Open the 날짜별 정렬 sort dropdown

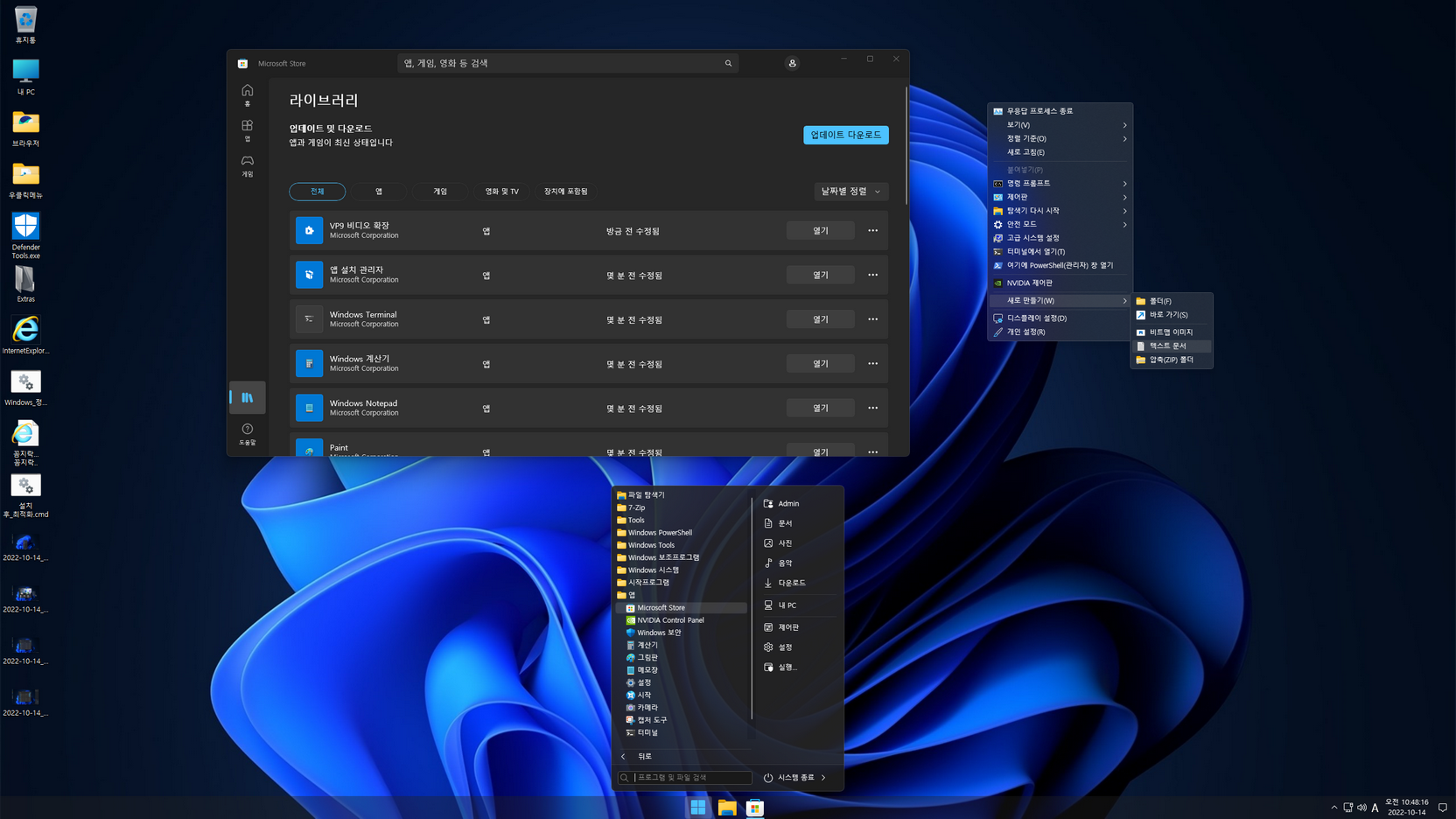tap(850, 192)
